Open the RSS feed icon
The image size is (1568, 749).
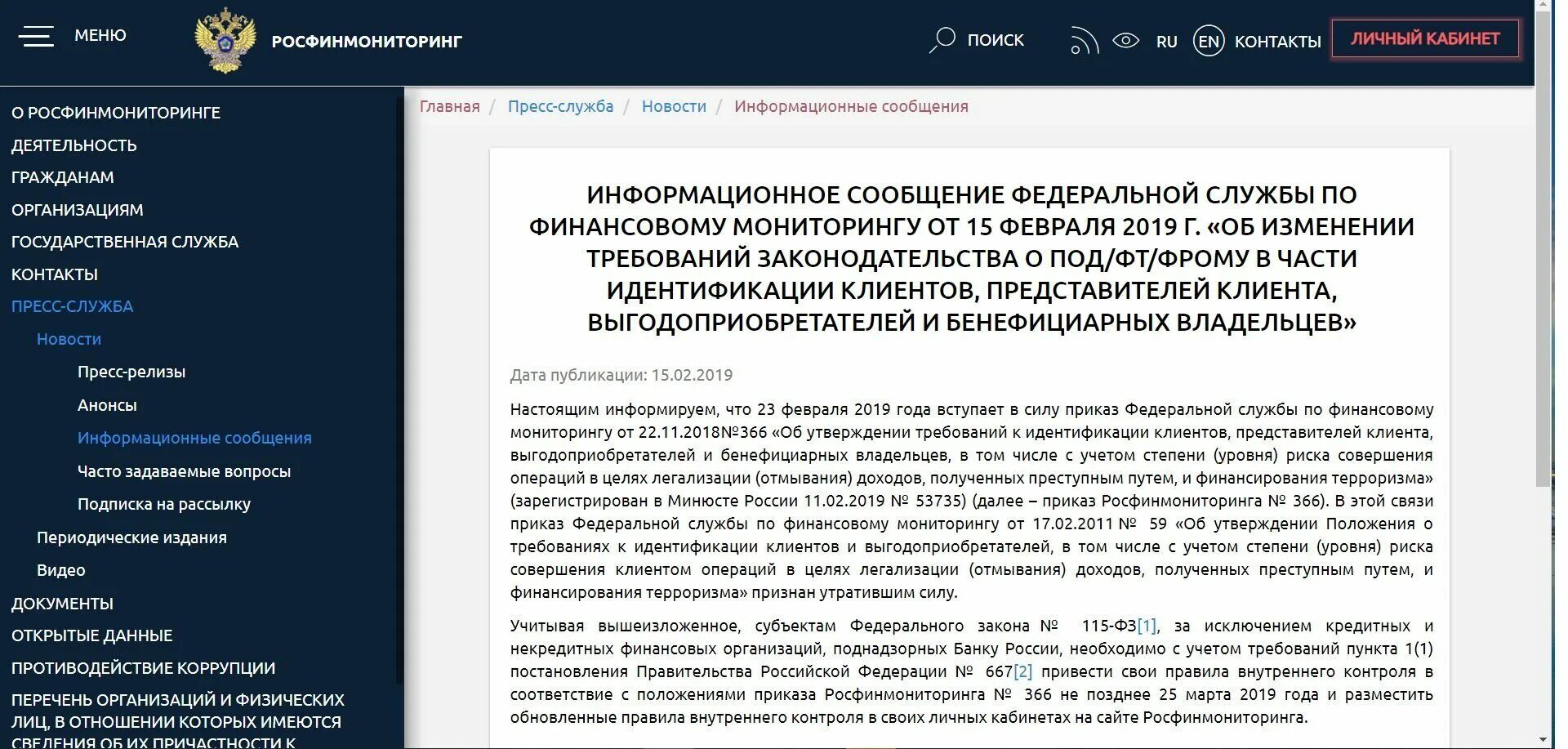tap(1084, 41)
